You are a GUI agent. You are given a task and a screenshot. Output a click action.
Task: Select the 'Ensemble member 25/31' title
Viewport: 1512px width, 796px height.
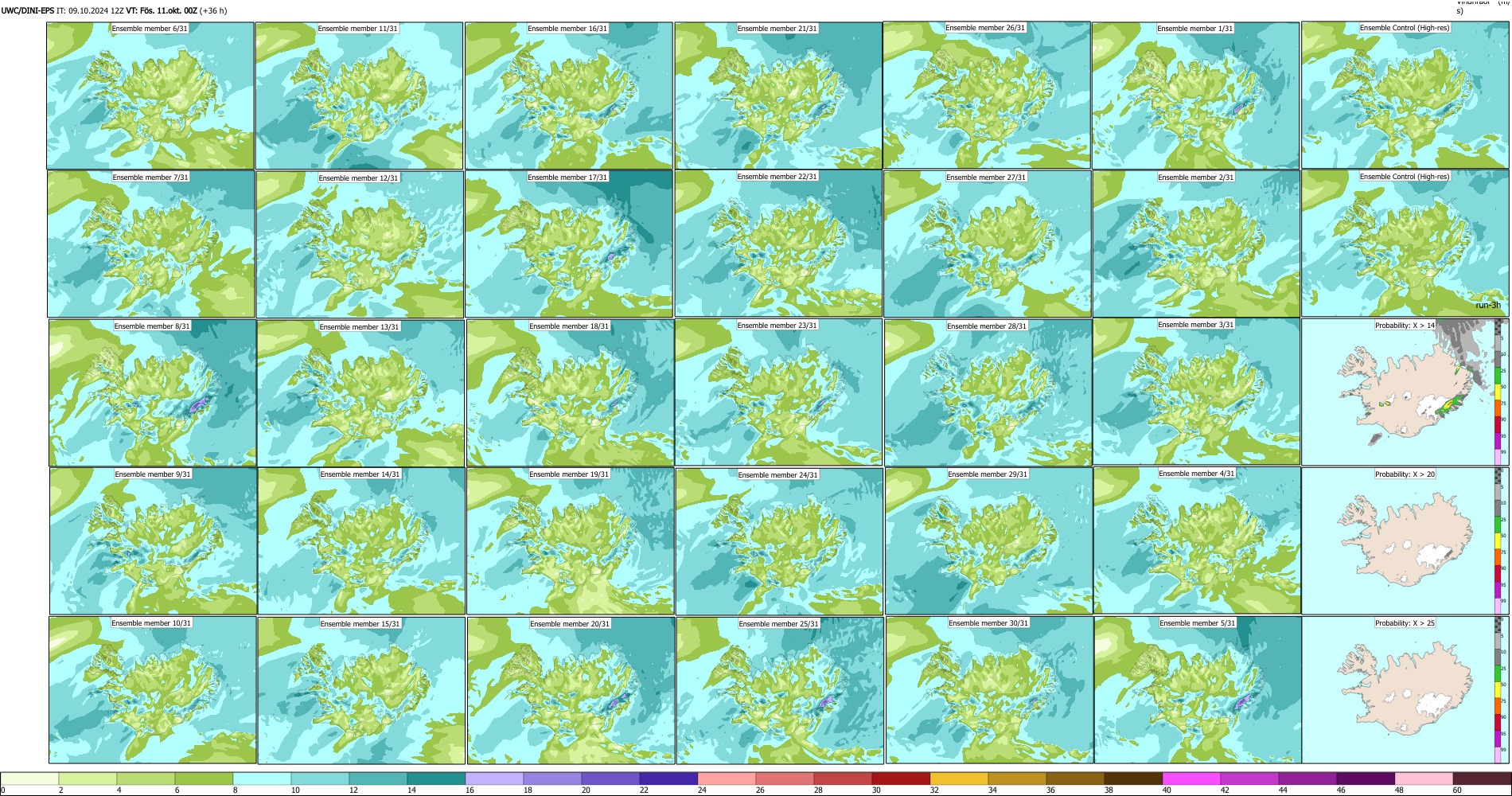(778, 624)
